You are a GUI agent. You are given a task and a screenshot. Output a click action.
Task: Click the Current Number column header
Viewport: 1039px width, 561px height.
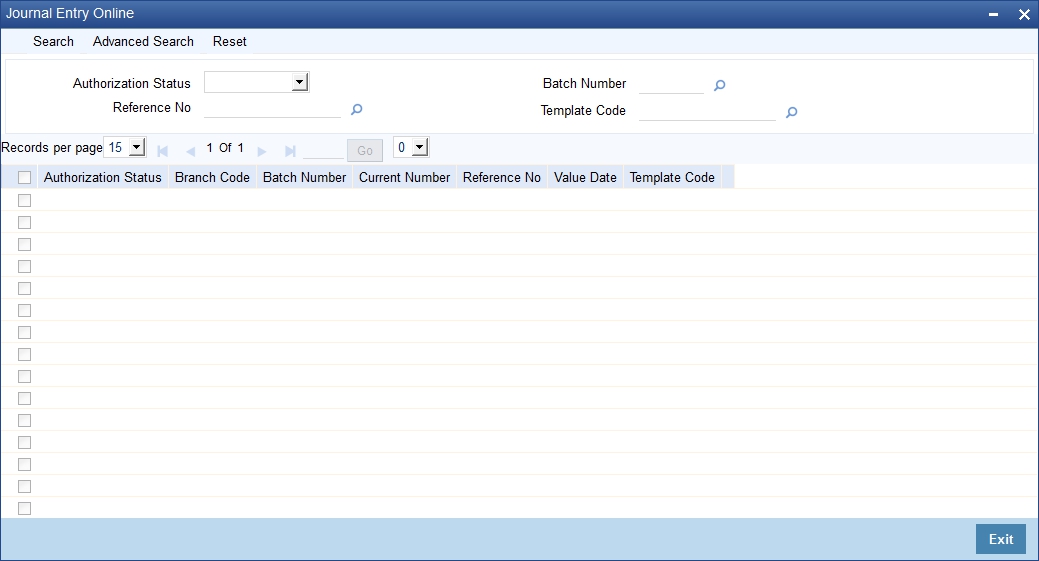click(x=404, y=178)
